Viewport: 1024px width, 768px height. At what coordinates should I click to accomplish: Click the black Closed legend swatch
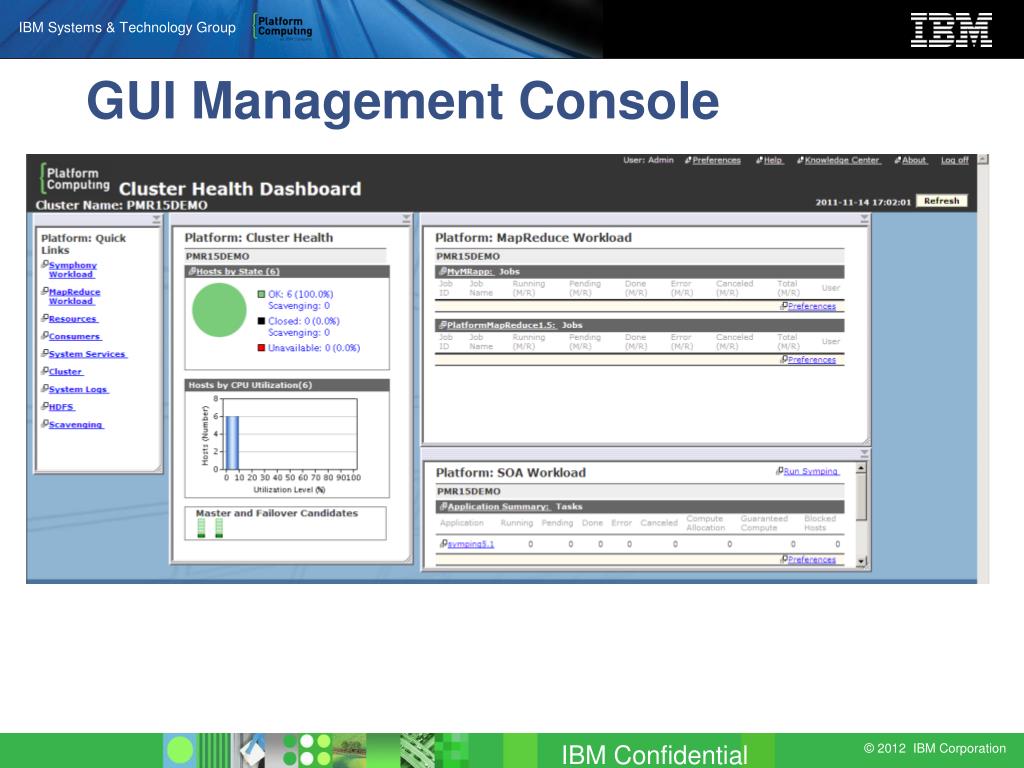click(x=261, y=321)
